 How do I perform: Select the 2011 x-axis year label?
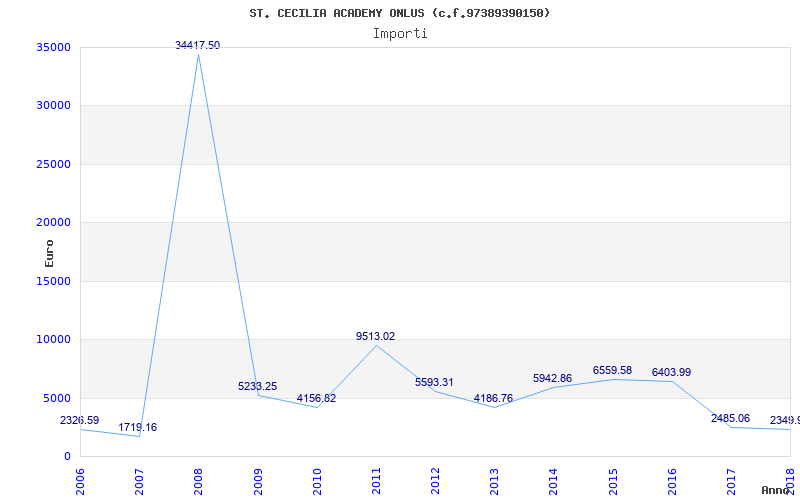pyautogui.click(x=376, y=482)
